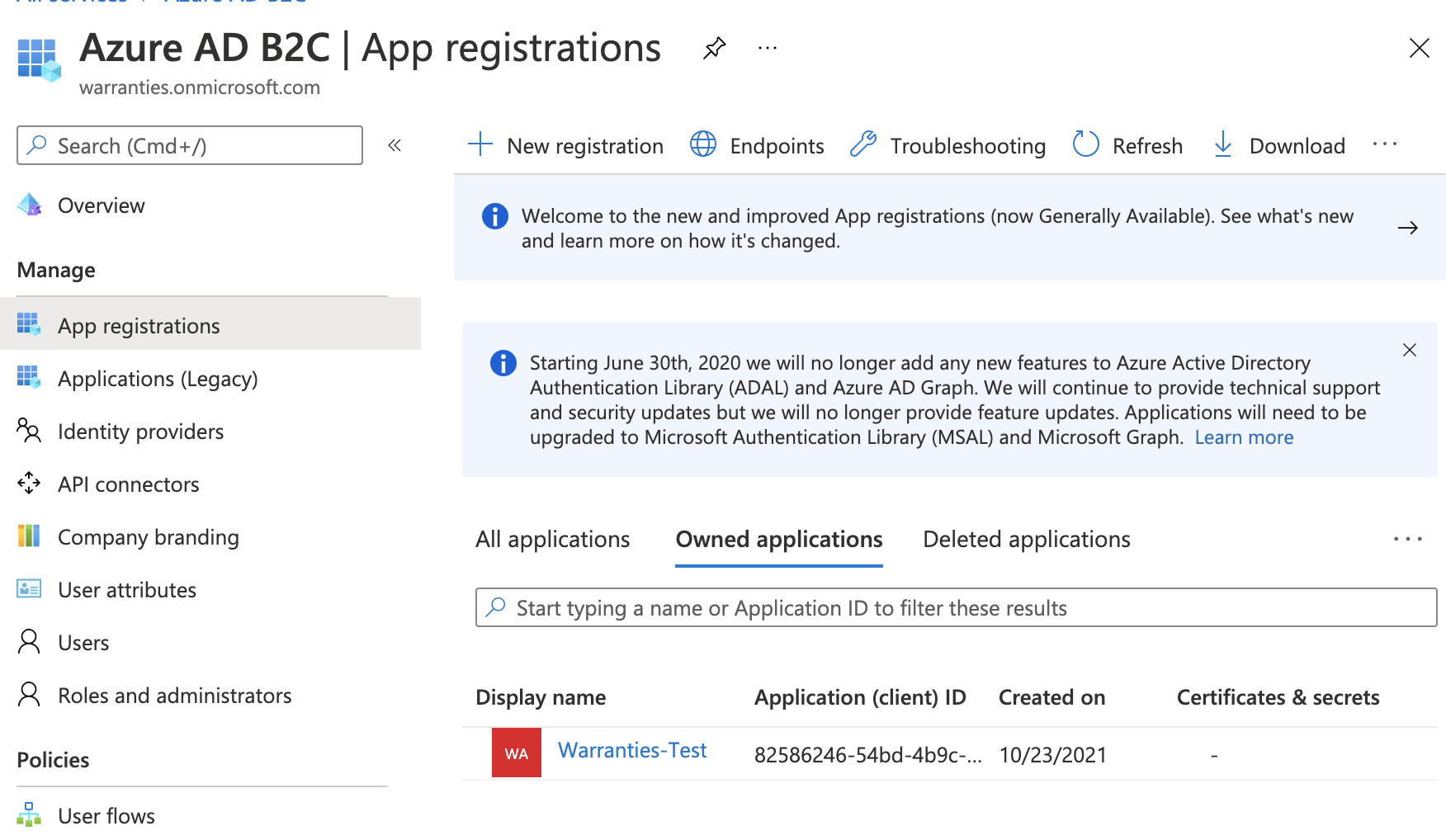Click the Download arrow icon

[x=1223, y=144]
